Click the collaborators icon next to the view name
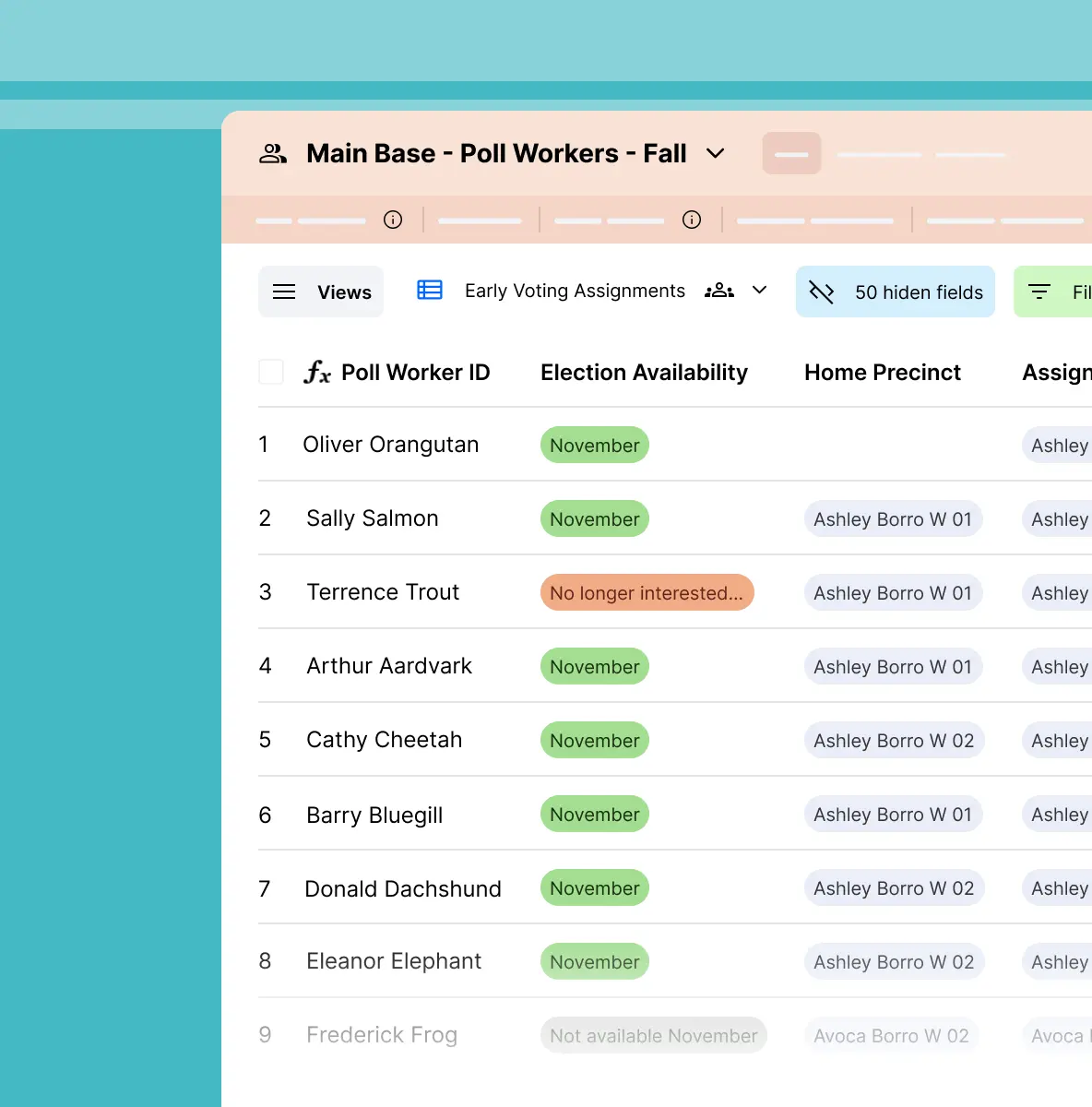The width and height of the screenshot is (1092, 1107). tap(718, 290)
